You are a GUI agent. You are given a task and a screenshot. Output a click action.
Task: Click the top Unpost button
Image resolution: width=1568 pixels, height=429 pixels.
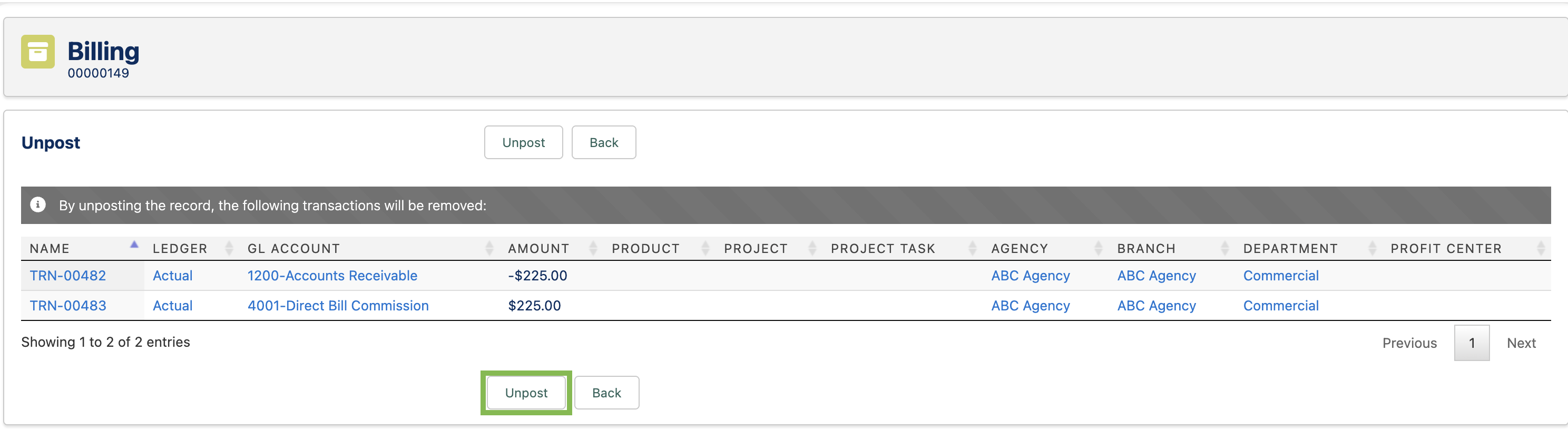(x=524, y=142)
